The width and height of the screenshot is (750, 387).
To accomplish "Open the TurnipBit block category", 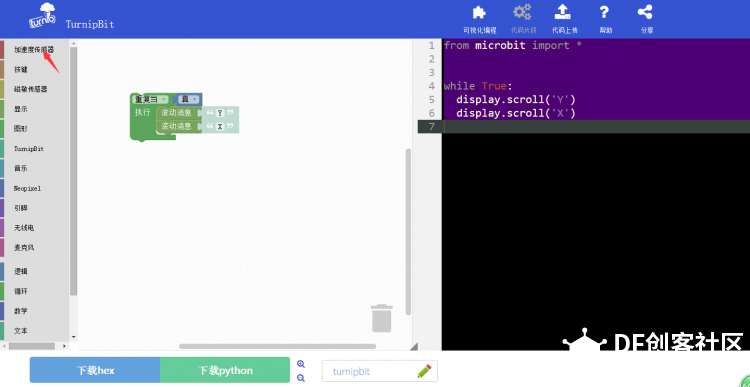I will click(x=29, y=149).
